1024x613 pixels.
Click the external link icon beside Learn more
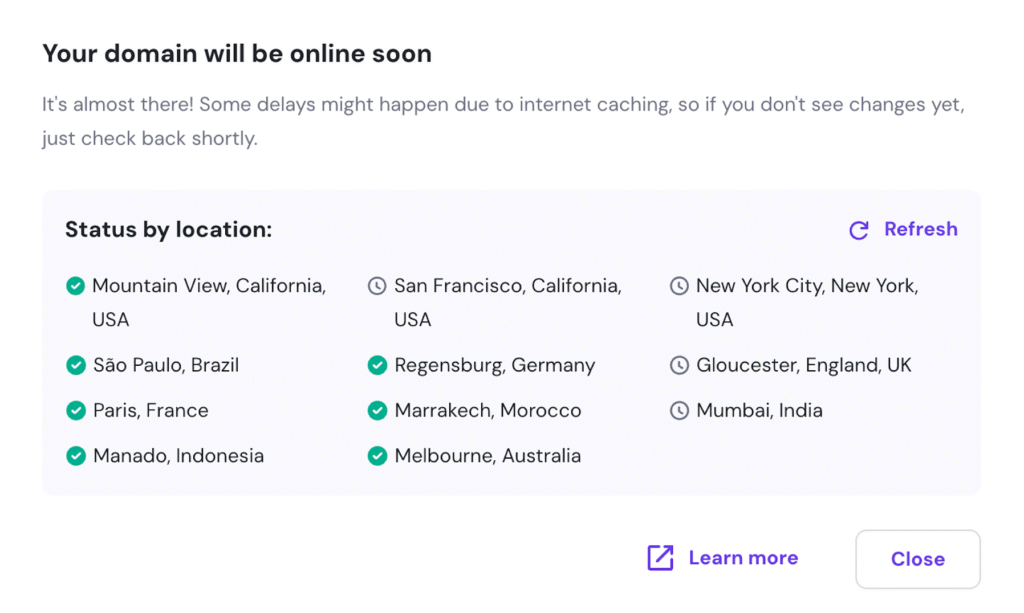[x=660, y=557]
